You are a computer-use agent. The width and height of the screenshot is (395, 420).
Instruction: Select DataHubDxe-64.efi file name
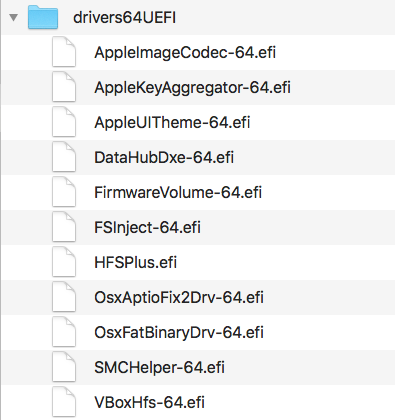pos(164,157)
